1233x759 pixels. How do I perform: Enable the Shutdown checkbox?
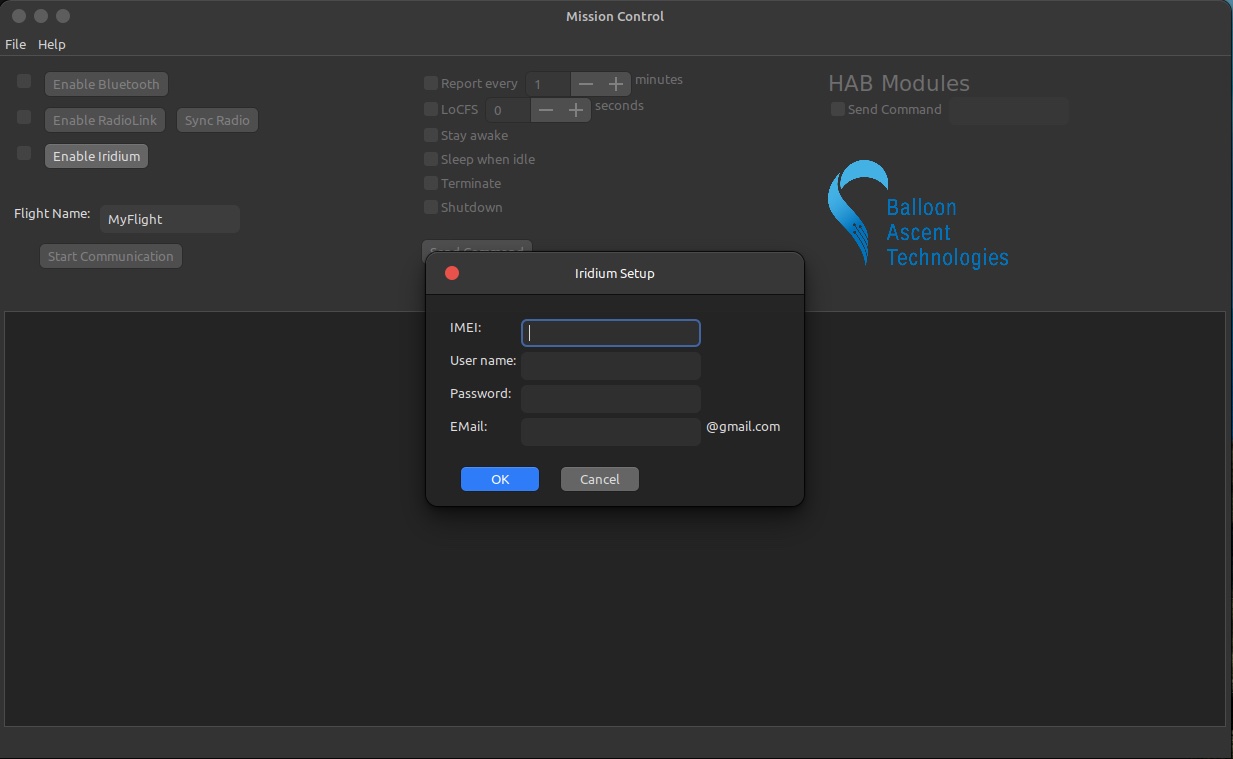click(430, 207)
